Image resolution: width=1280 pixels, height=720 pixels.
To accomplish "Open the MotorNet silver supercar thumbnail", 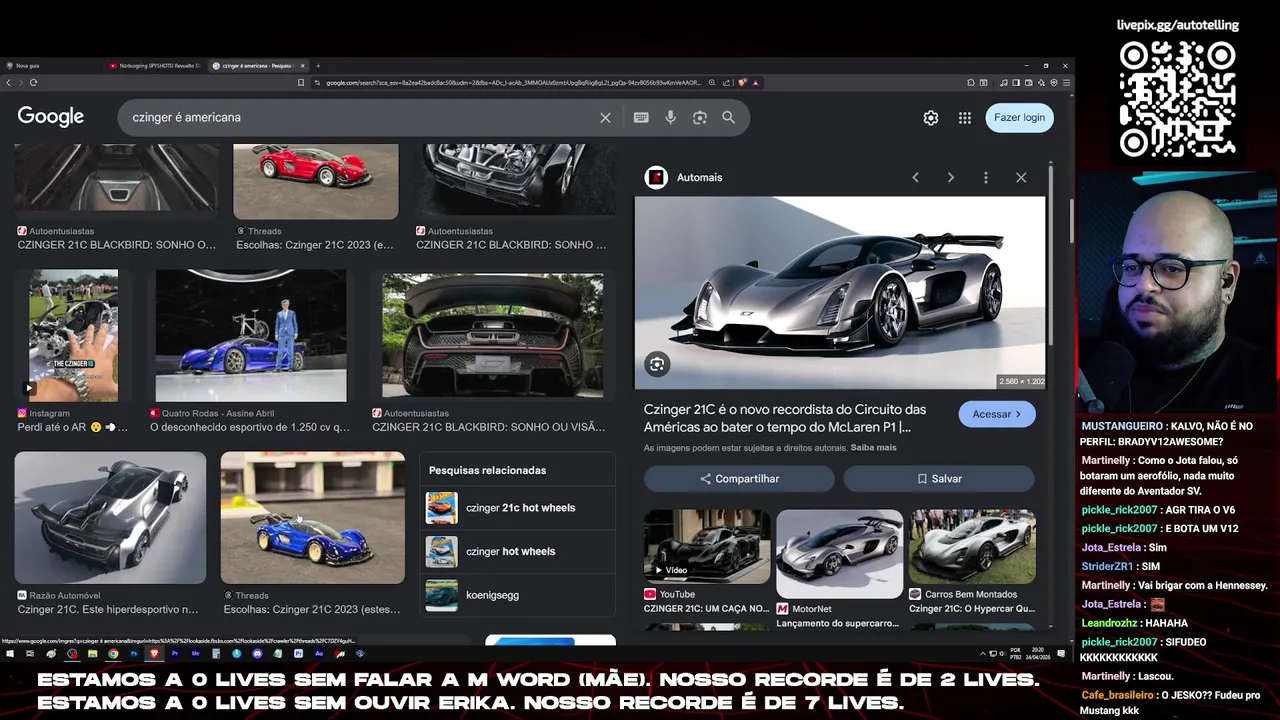I will point(839,553).
